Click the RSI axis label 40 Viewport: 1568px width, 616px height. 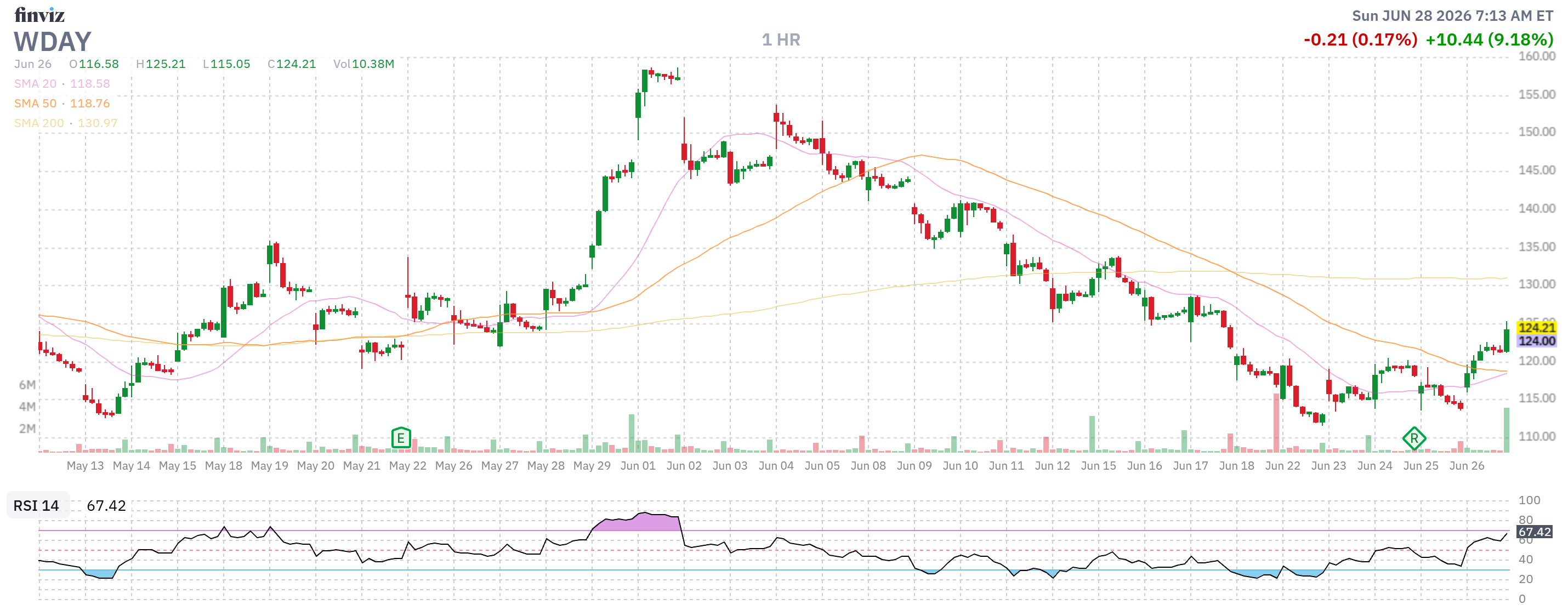[1525, 560]
